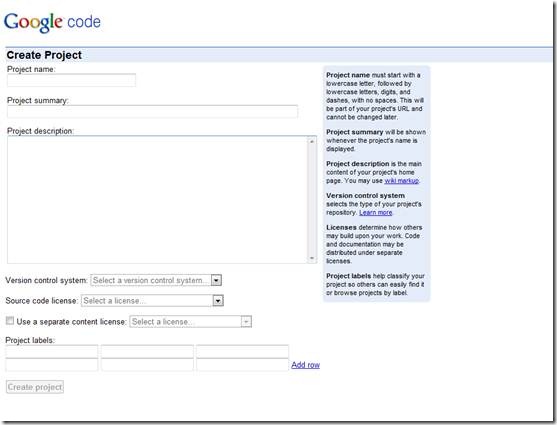The image size is (557, 425).
Task: Click the 'Source code license:' label
Action: pyautogui.click(x=42, y=301)
